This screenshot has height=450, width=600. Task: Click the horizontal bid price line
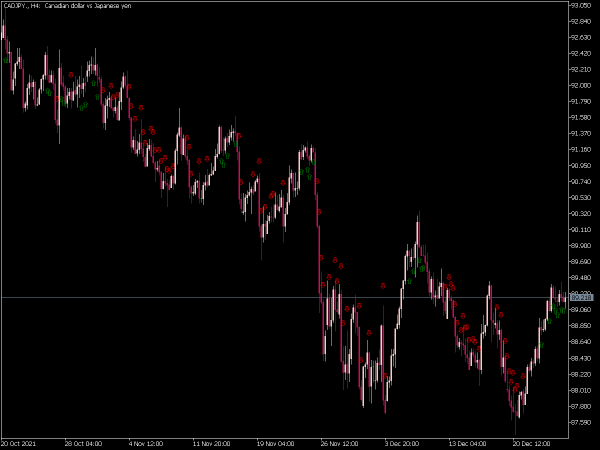(285, 297)
